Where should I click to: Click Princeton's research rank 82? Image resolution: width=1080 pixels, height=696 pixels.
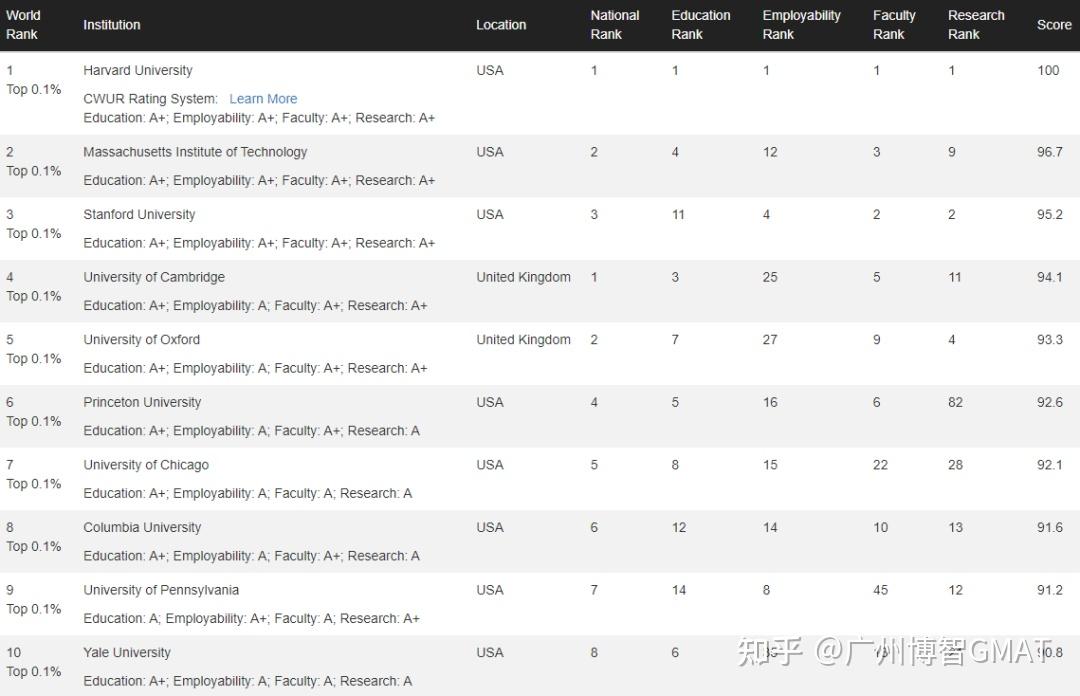(955, 402)
